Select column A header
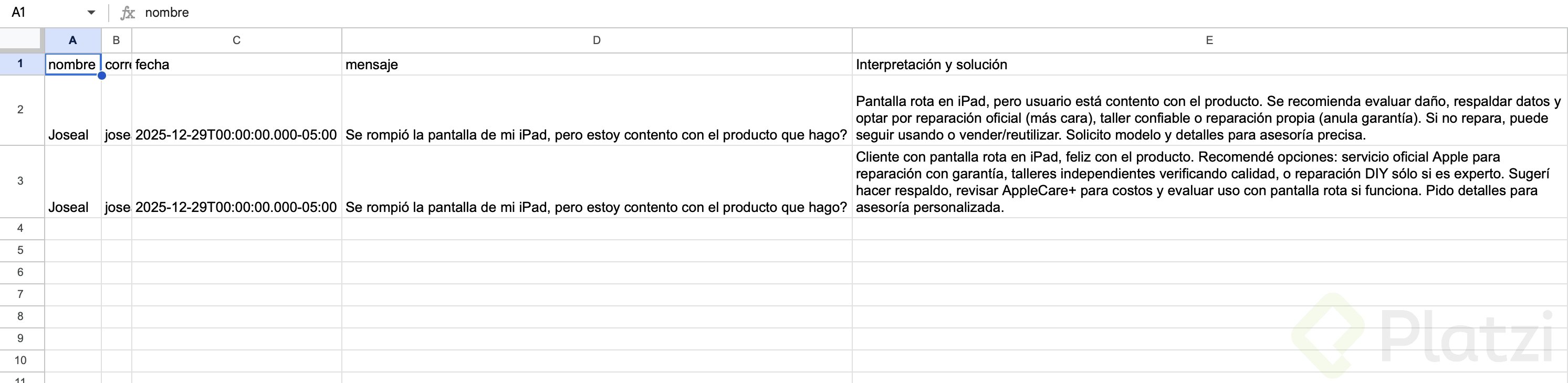1568x383 pixels. (x=72, y=40)
